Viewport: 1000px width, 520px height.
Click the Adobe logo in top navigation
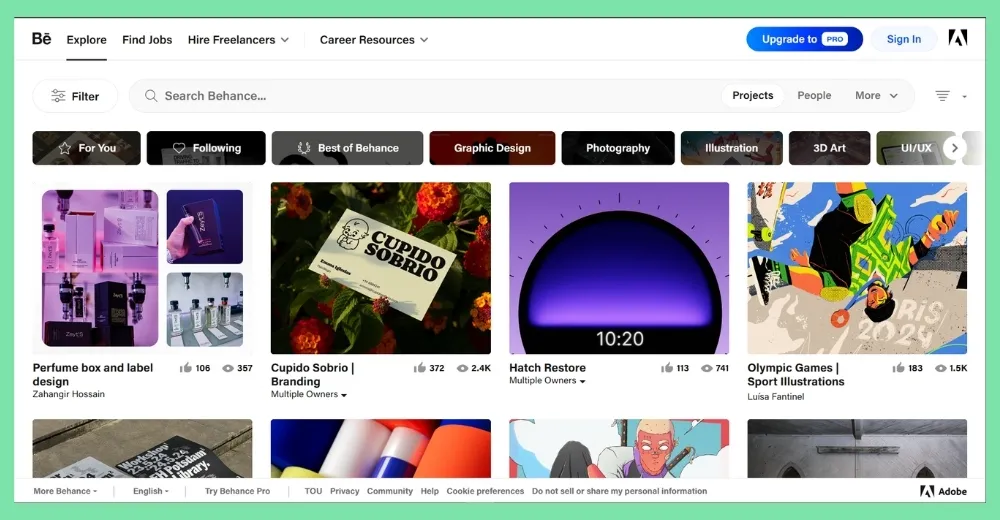tap(957, 38)
